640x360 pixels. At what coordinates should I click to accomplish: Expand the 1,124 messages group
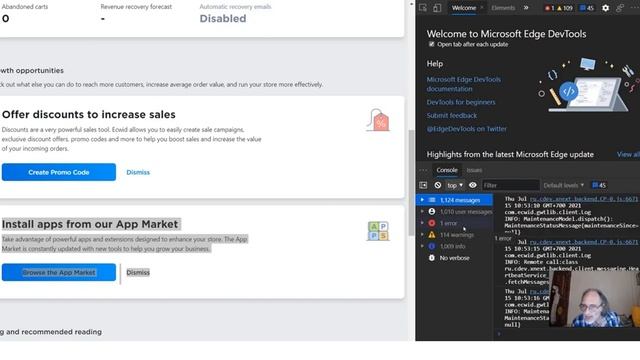[422, 200]
